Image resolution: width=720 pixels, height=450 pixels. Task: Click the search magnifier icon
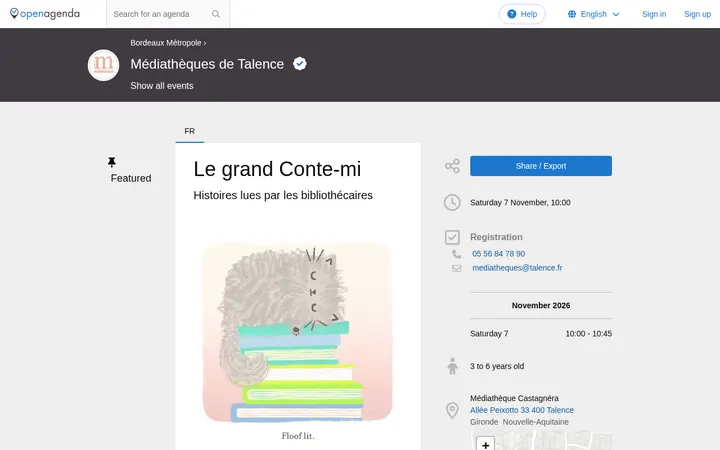(x=216, y=14)
